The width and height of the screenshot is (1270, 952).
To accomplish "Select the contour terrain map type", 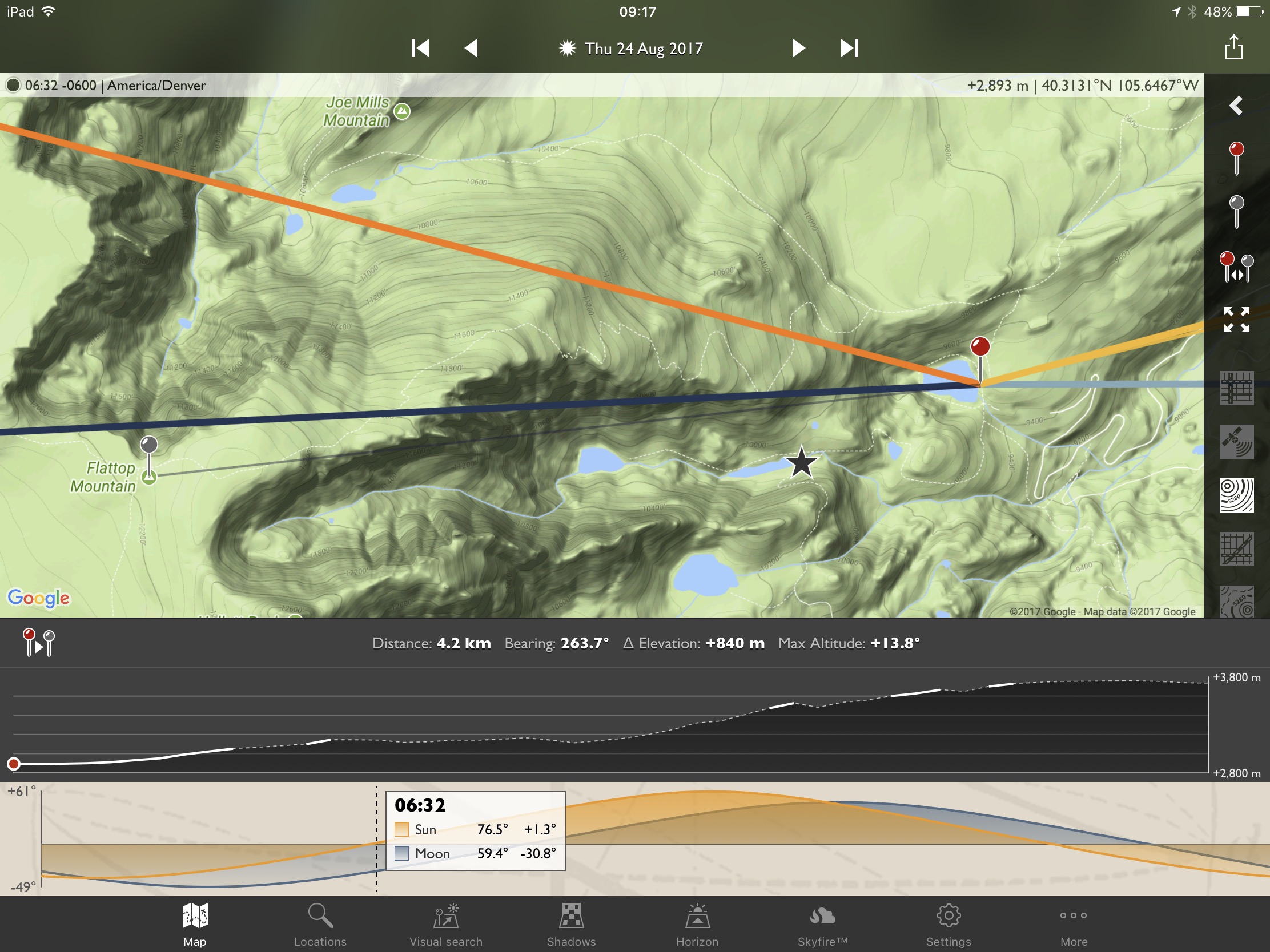I will pyautogui.click(x=1236, y=495).
